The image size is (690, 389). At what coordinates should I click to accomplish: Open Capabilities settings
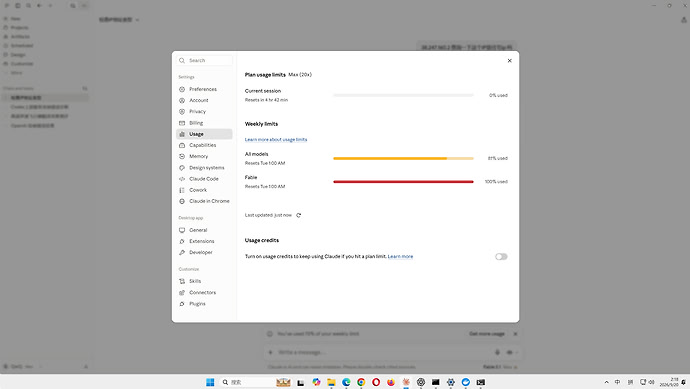click(204, 145)
